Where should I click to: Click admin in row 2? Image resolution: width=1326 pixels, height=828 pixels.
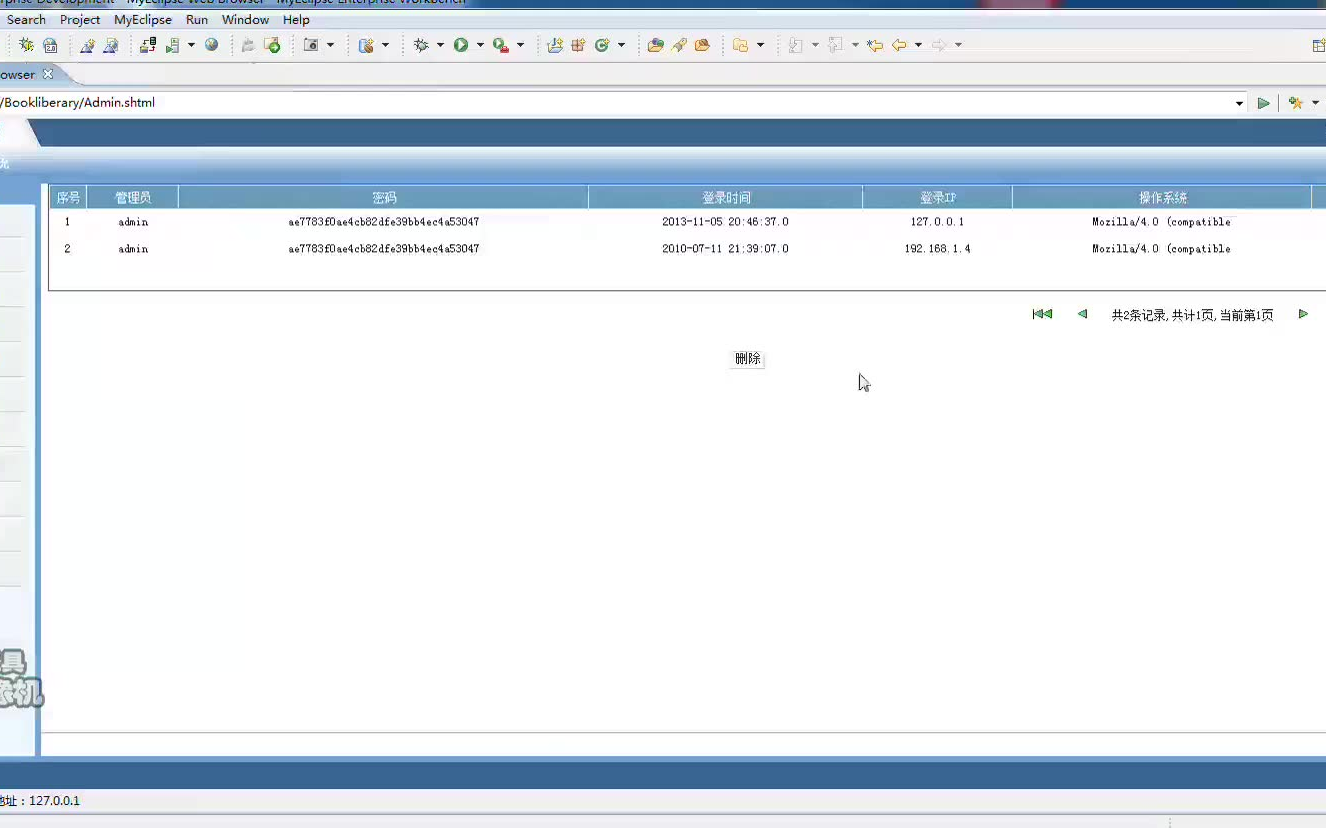133,249
